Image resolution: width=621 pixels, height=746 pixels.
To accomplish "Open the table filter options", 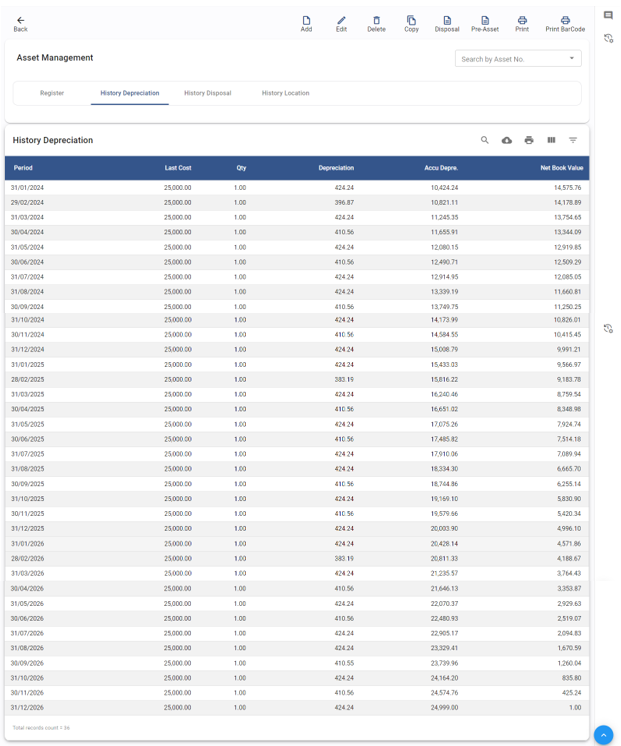I will click(573, 140).
